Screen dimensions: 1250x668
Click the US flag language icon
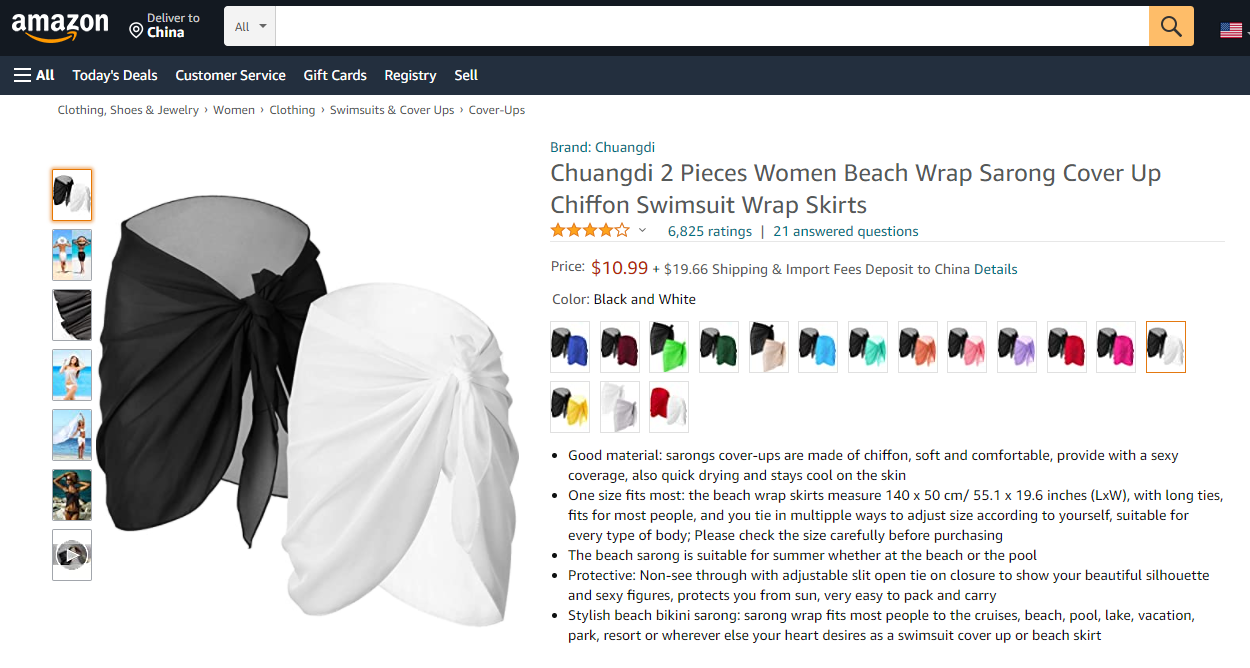[x=1231, y=30]
